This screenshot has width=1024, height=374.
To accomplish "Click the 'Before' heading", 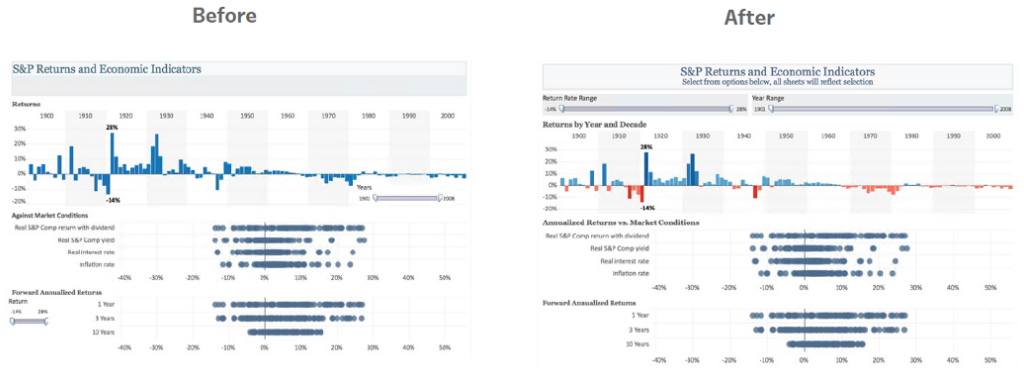I will coord(225,16).
